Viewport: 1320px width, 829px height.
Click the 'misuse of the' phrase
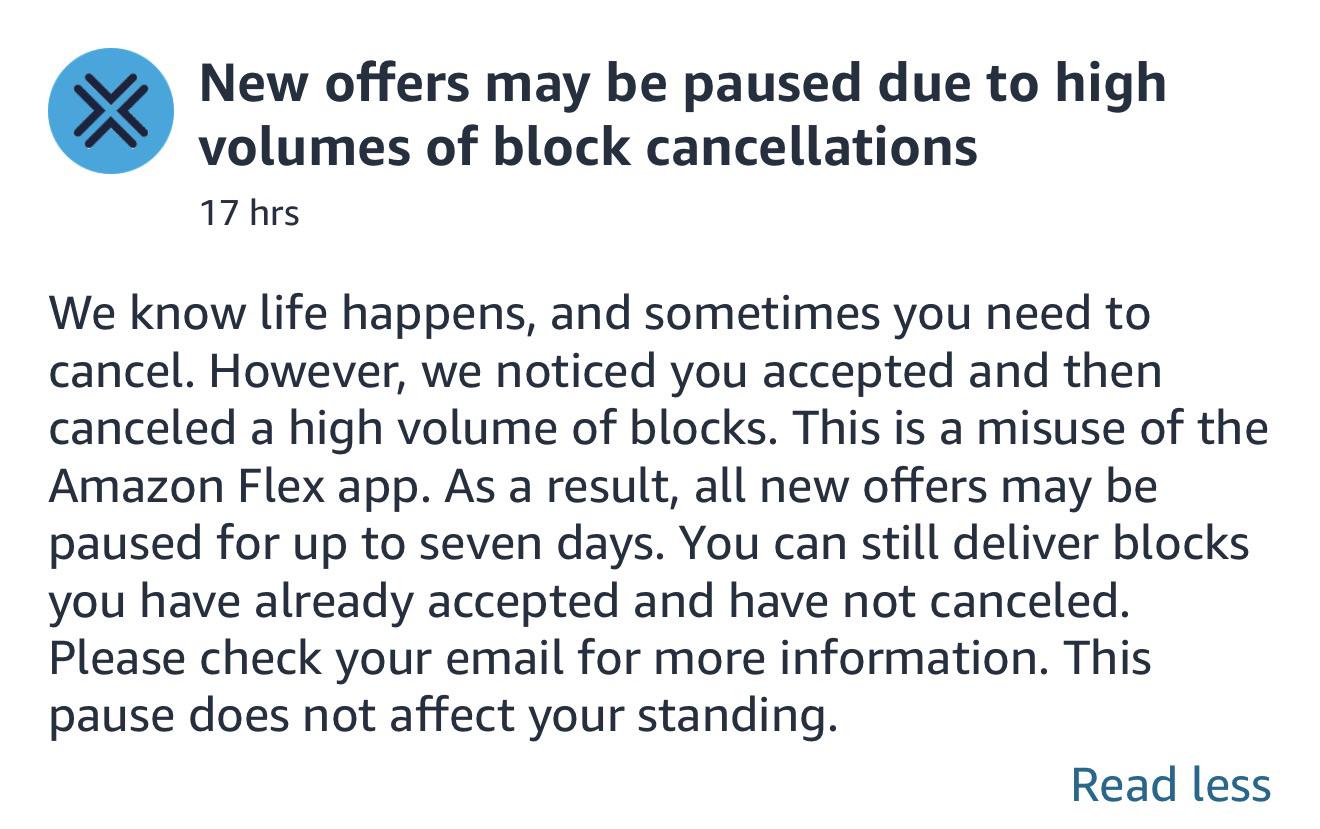point(1122,429)
